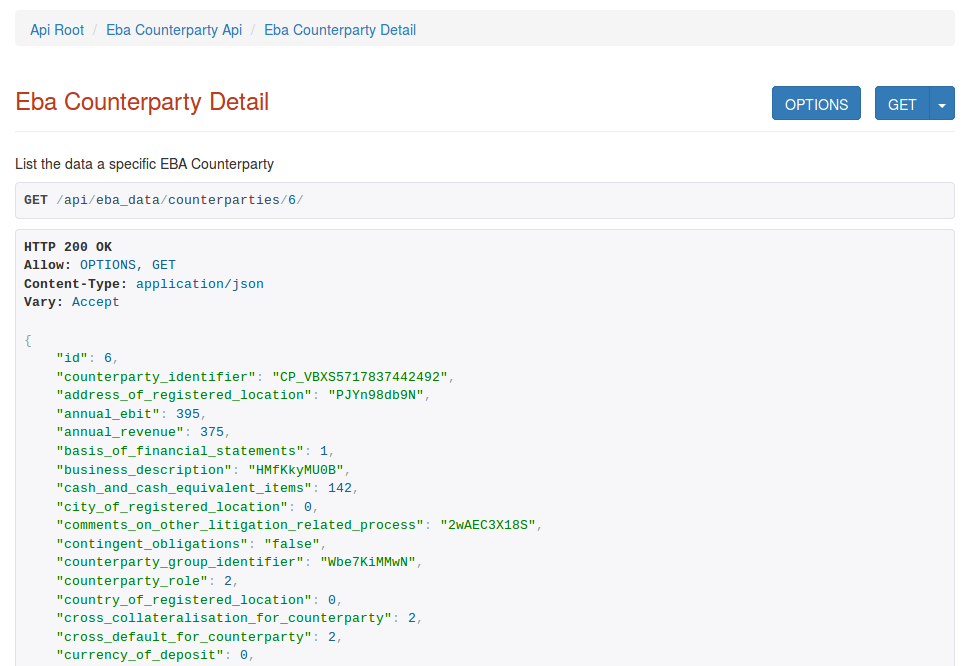Expand the GET format dropdown caret
Viewport: 975px width, 666px height.
(942, 104)
